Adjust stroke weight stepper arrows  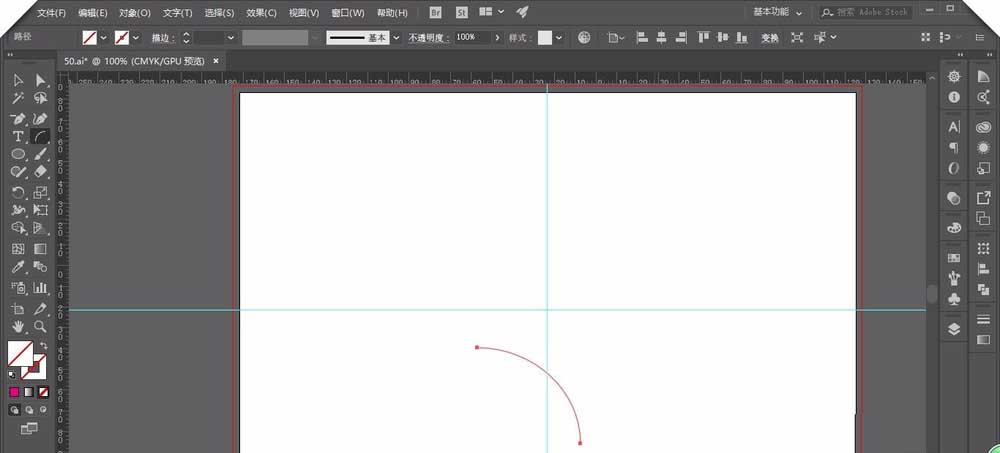pyautogui.click(x=186, y=38)
